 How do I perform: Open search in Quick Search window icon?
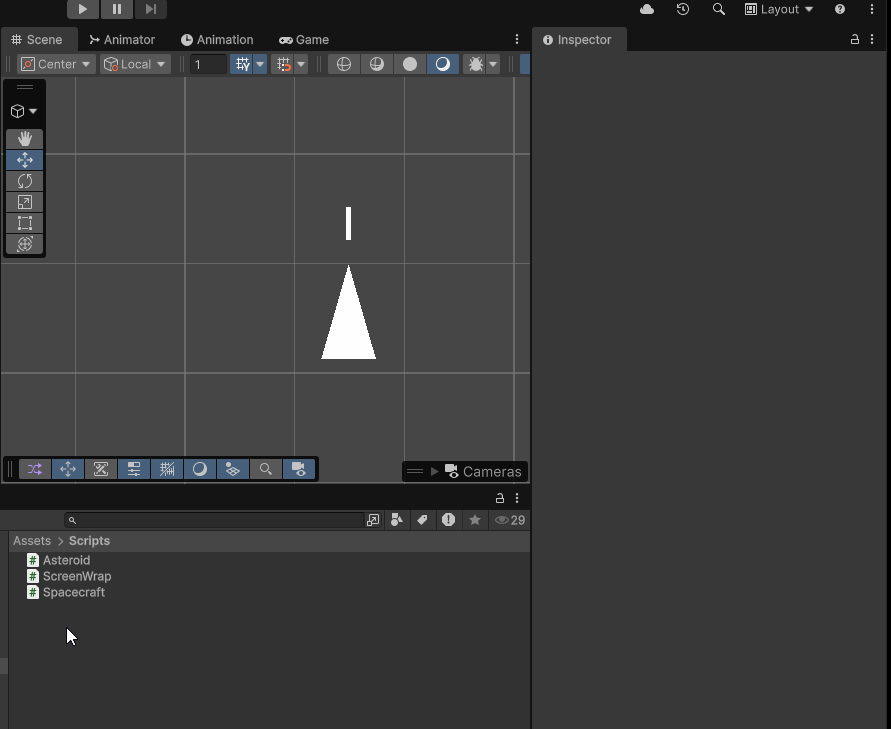pyautogui.click(x=373, y=520)
